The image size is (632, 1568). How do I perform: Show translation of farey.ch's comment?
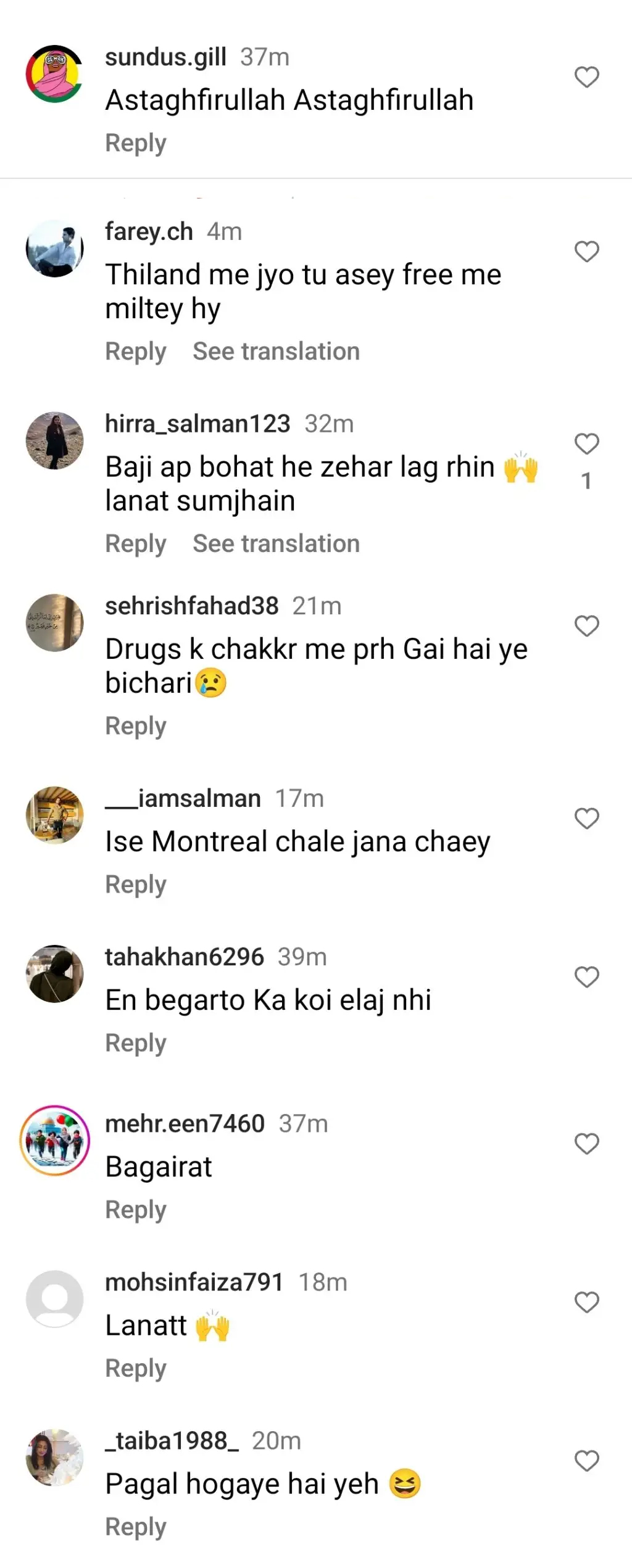[x=276, y=352]
